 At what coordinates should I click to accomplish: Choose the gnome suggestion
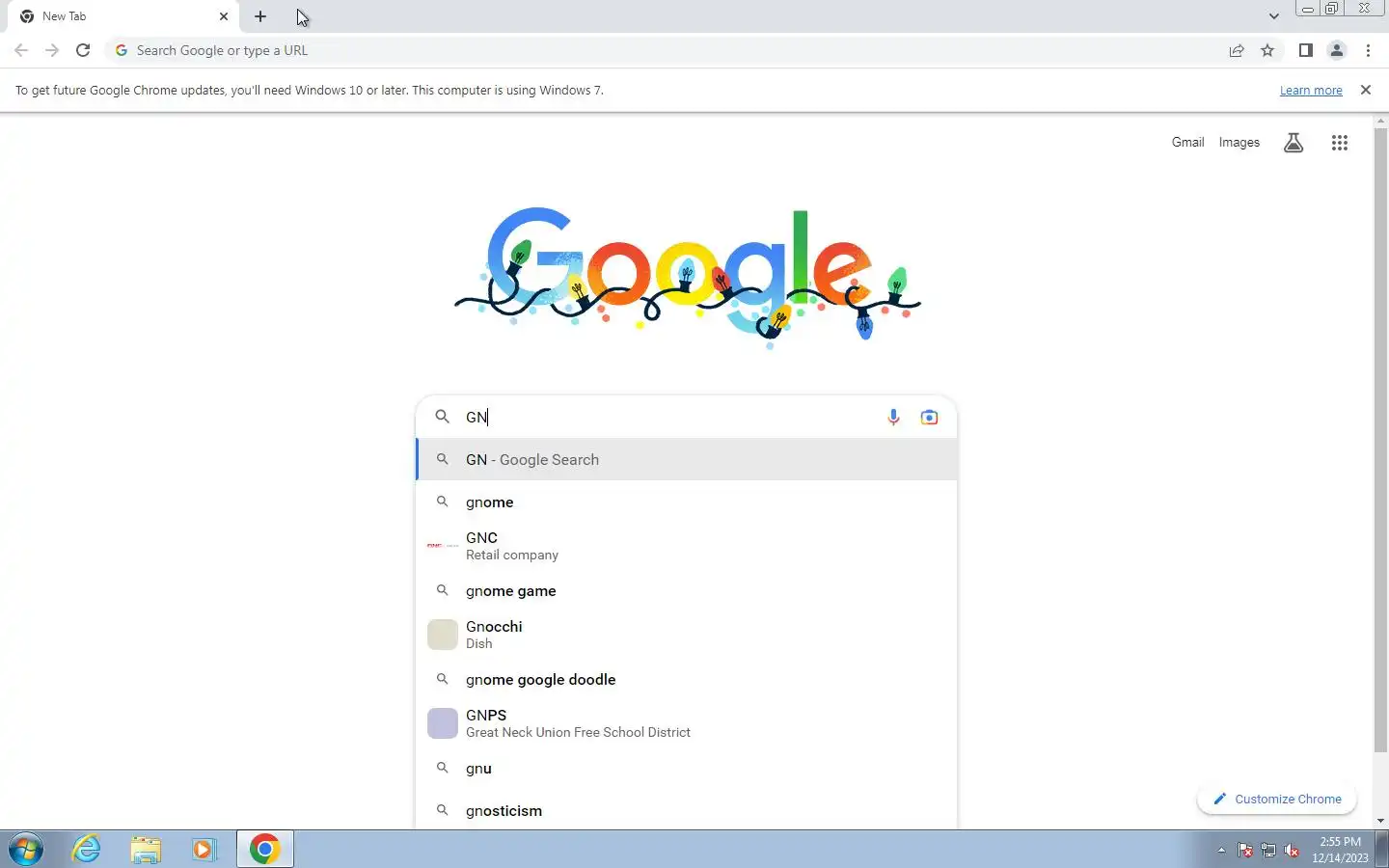[687, 502]
